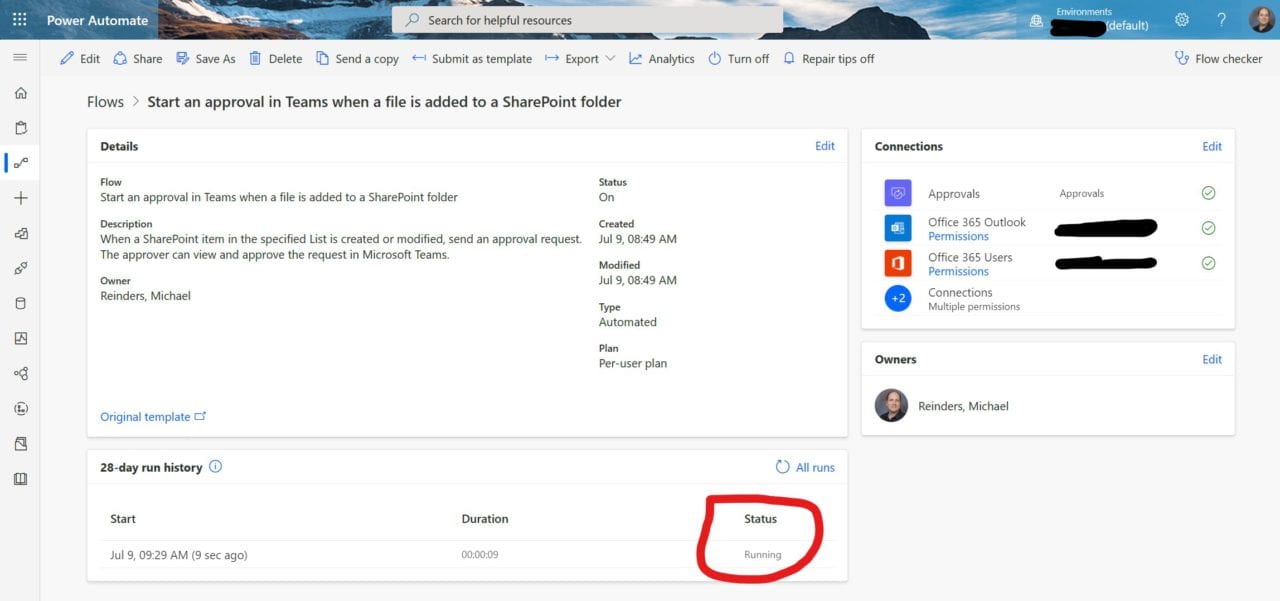Click the Start column header

123,519
